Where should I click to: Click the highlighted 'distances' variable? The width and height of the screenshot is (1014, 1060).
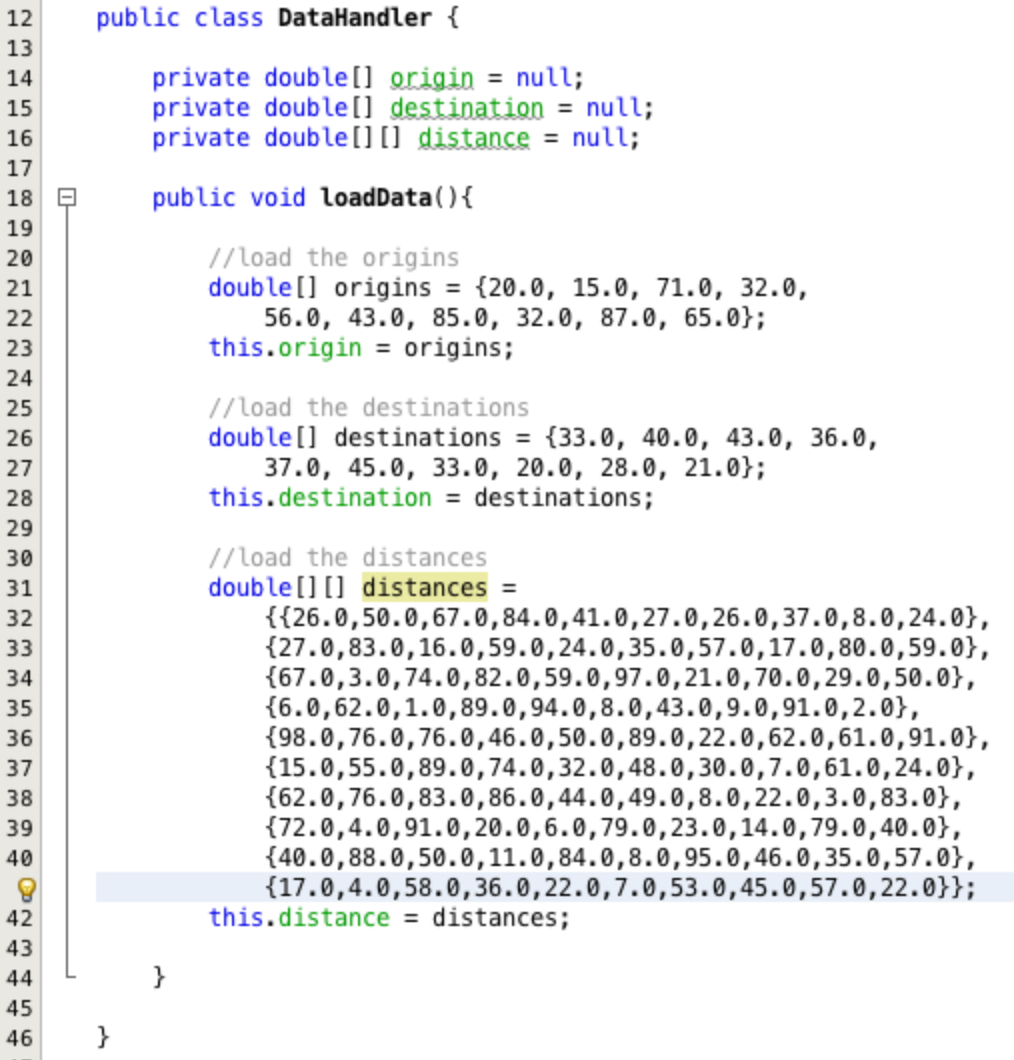(x=425, y=587)
